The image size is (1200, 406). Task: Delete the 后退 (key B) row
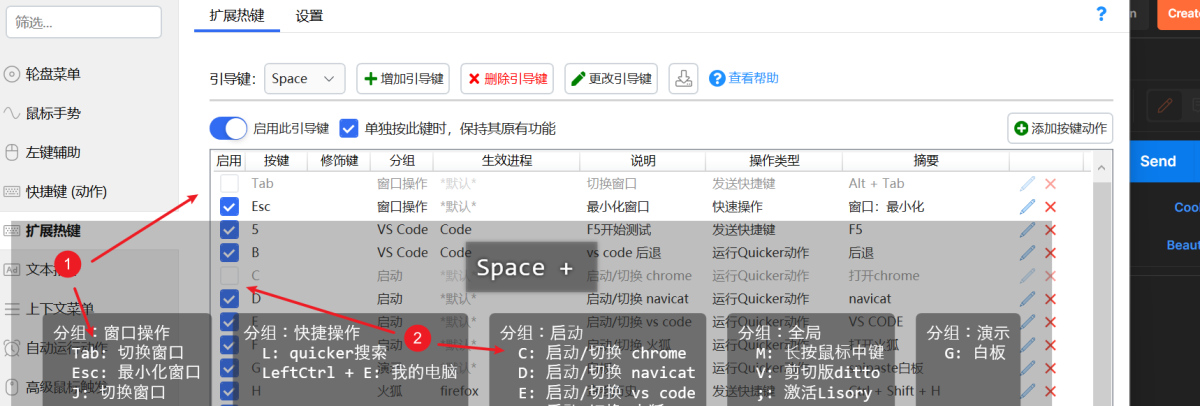[x=1050, y=252]
